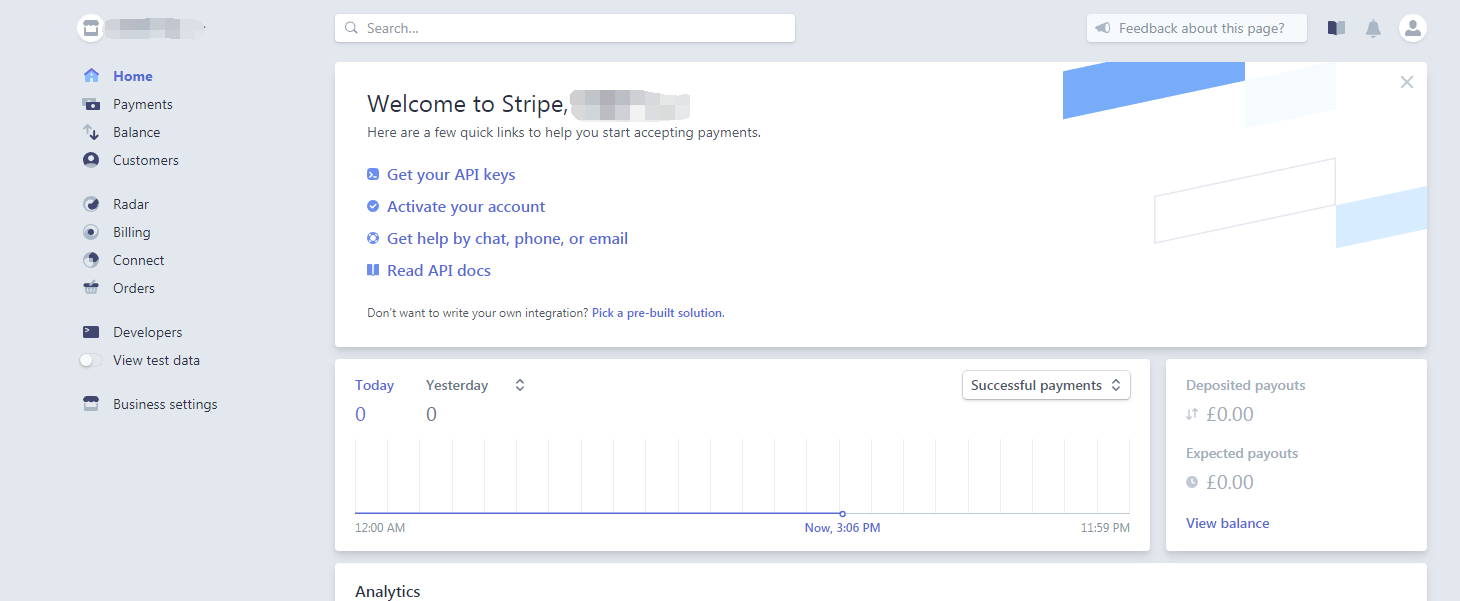Go to Payments in sidebar
Screen dimensions: 1460x601
[143, 104]
